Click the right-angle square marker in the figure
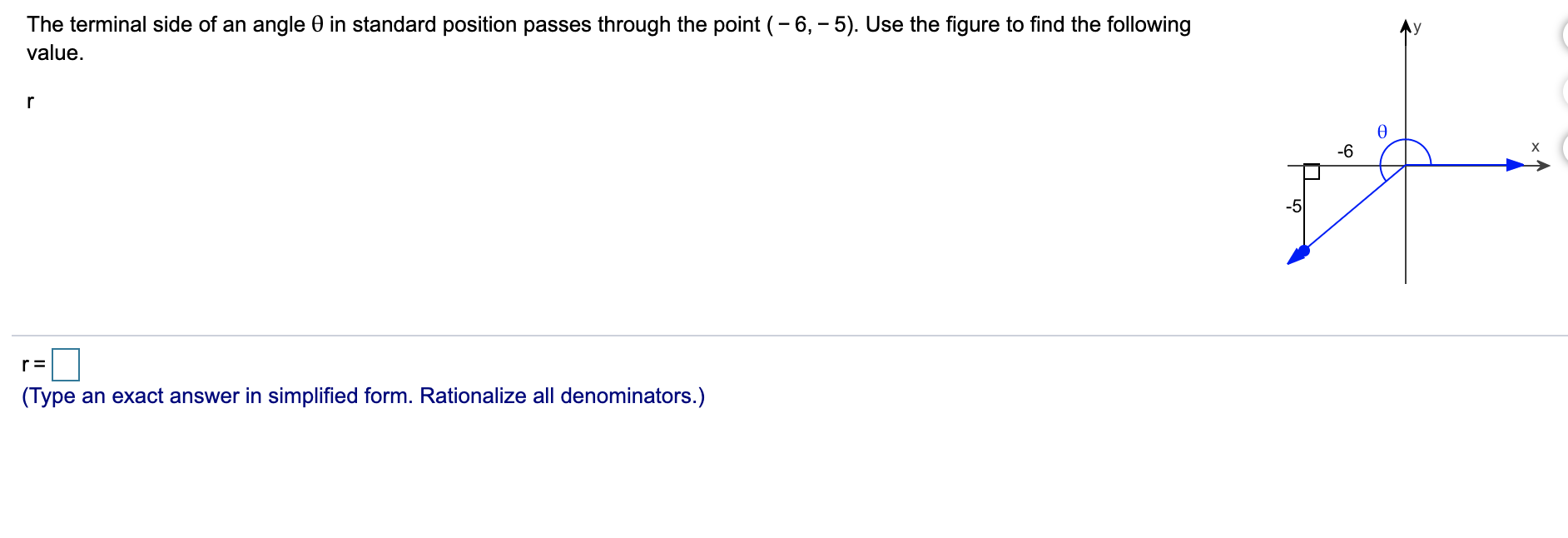 [1312, 173]
